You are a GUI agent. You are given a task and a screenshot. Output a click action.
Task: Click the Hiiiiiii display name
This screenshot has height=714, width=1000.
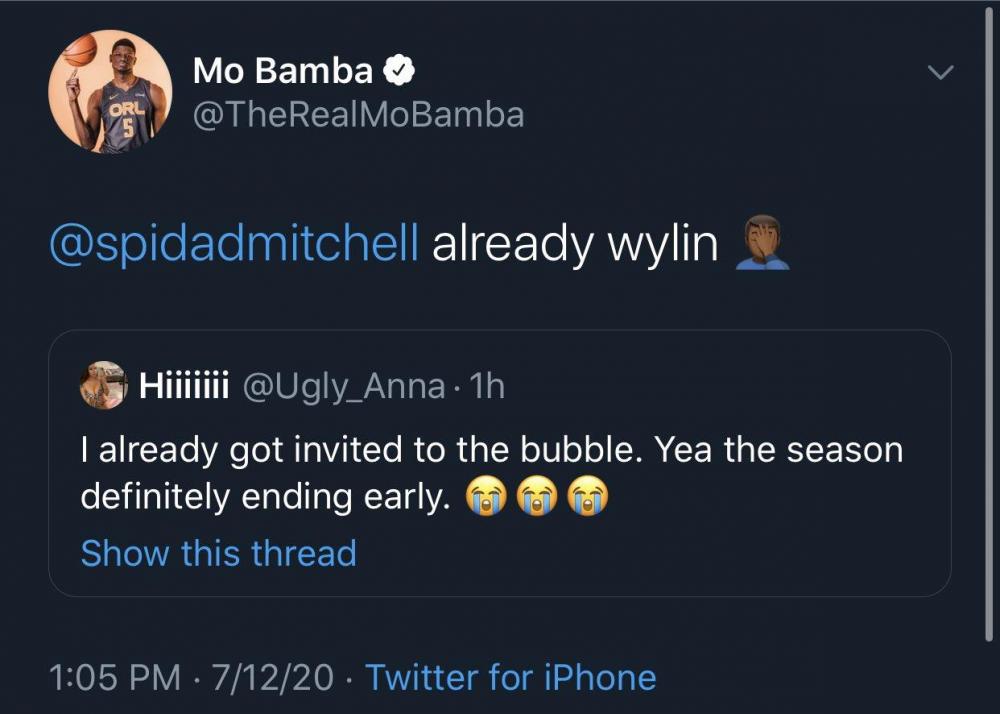[x=185, y=387]
